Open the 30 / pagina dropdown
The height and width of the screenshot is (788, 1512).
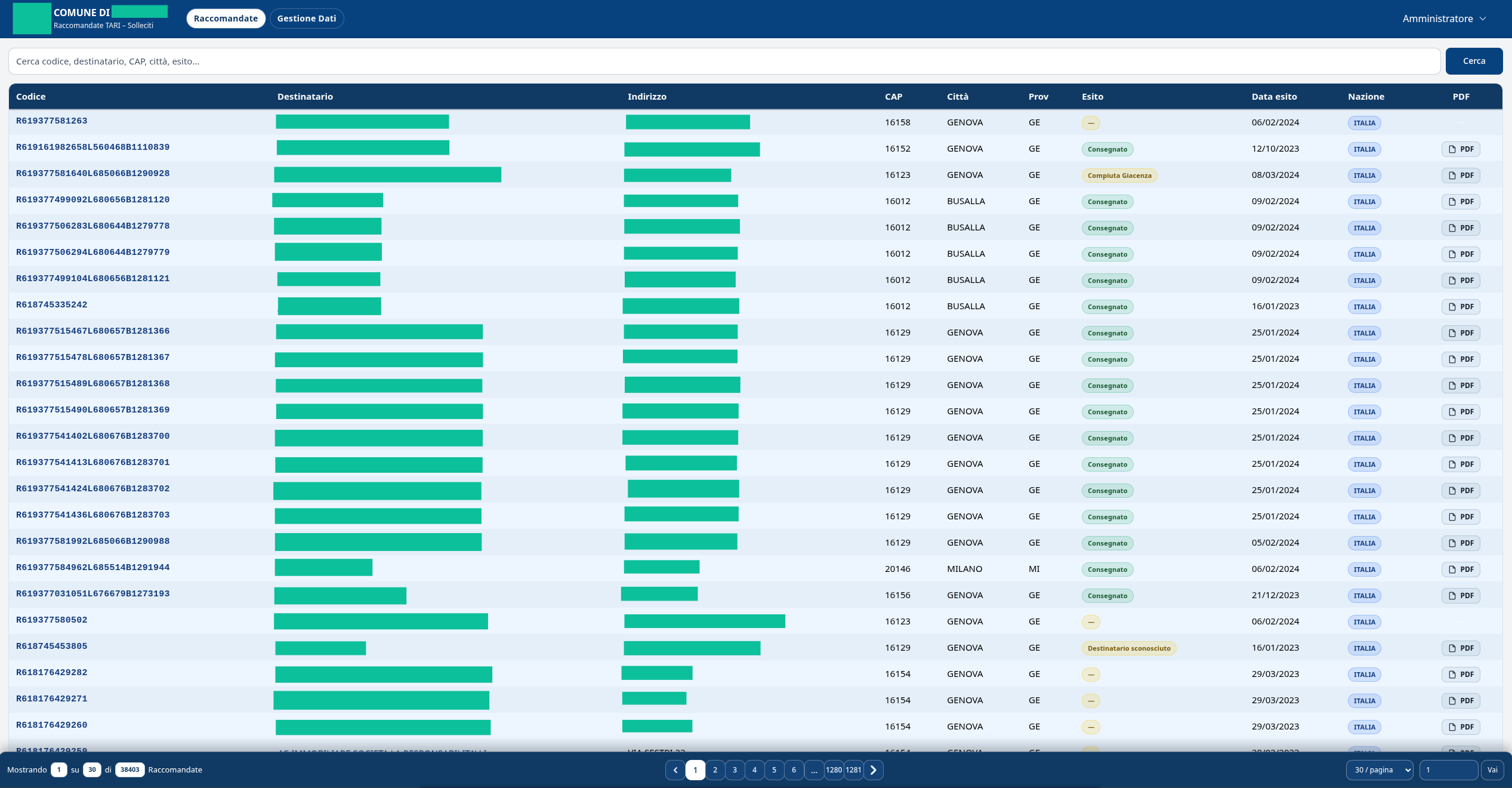pos(1380,770)
